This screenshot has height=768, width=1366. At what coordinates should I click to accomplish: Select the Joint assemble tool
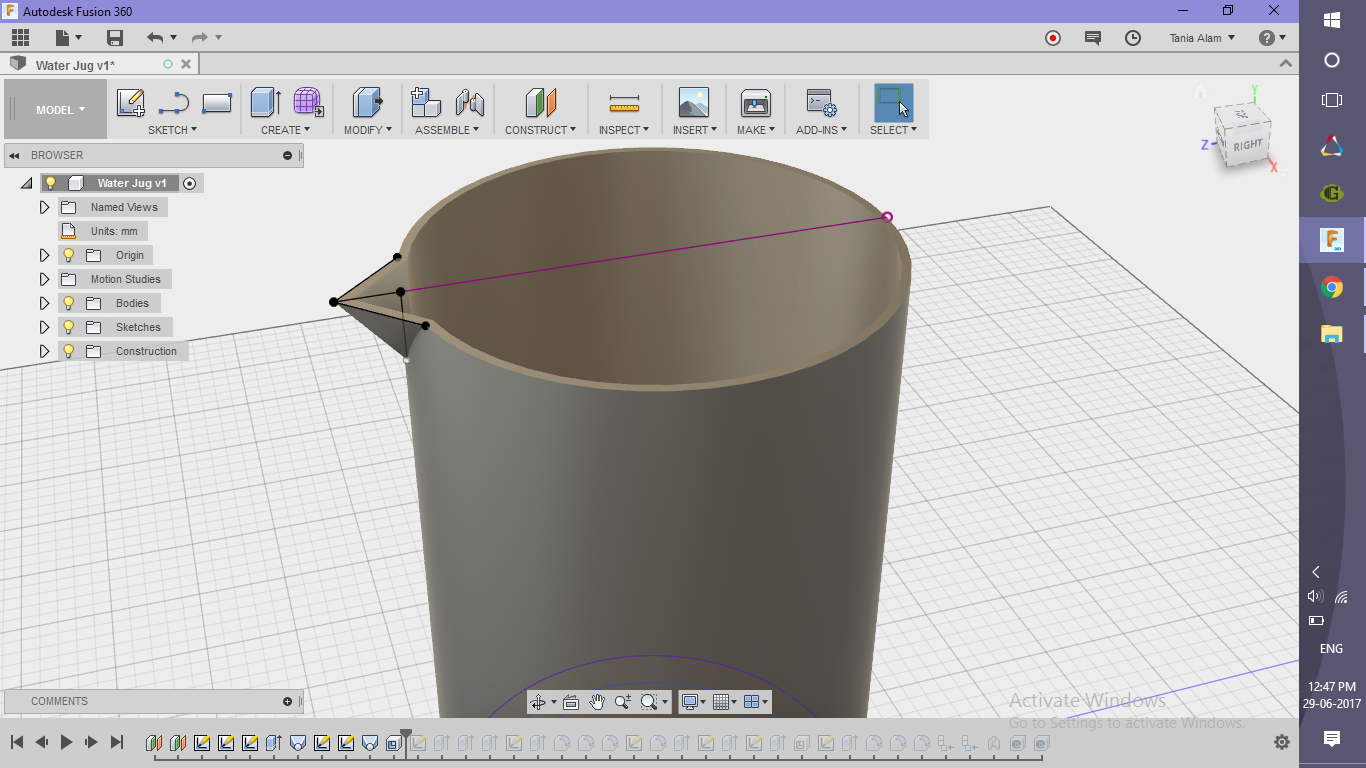[x=469, y=103]
